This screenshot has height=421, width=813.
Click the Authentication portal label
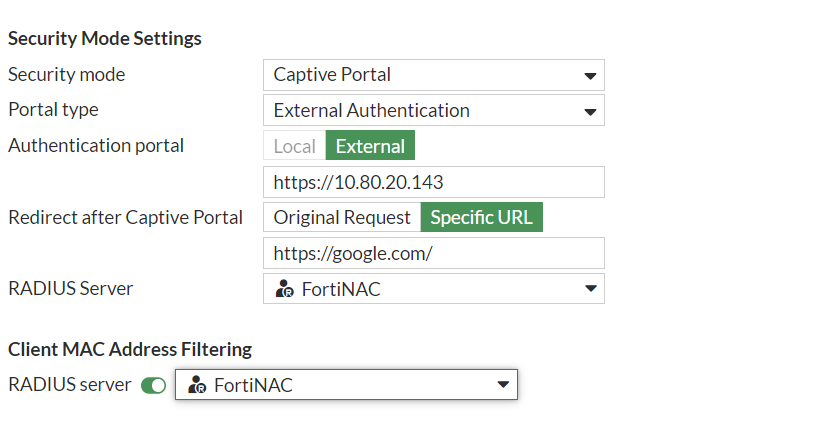[x=96, y=145]
